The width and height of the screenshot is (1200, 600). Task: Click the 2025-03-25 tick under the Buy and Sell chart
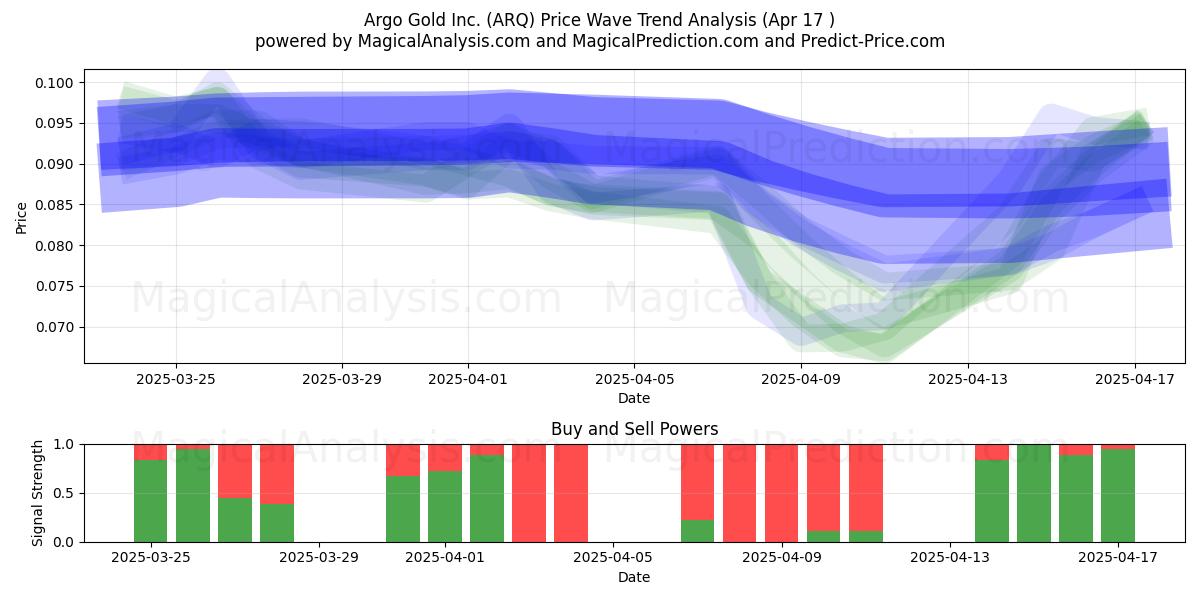(x=150, y=558)
